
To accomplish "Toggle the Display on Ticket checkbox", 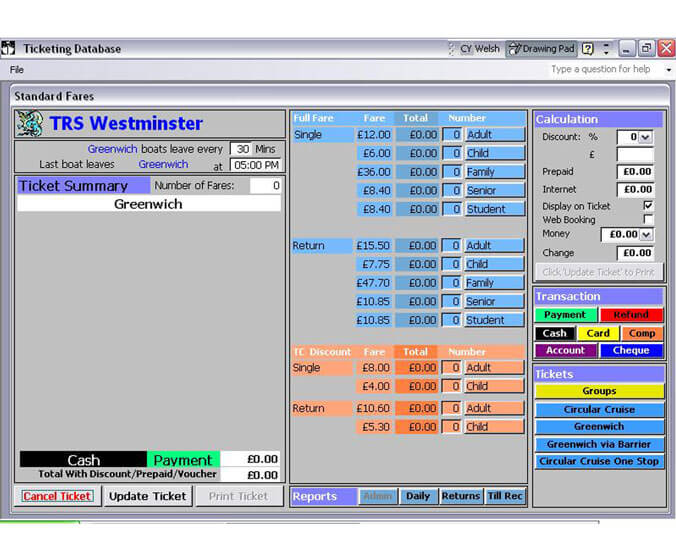I will click(648, 206).
